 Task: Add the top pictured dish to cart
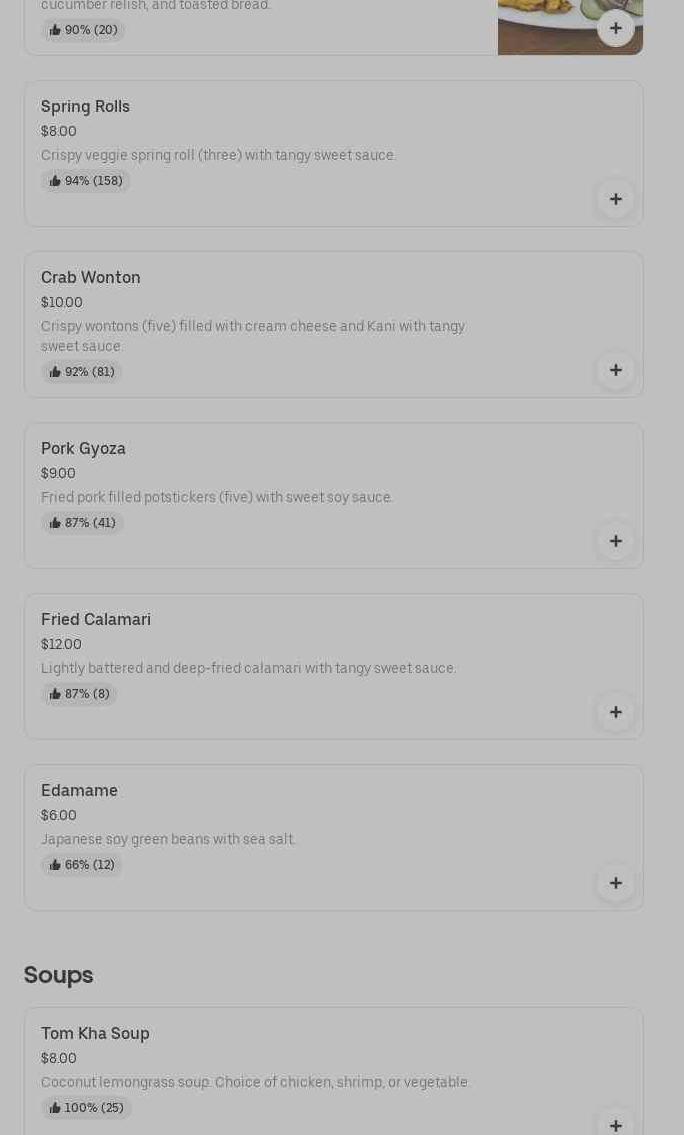(x=616, y=28)
